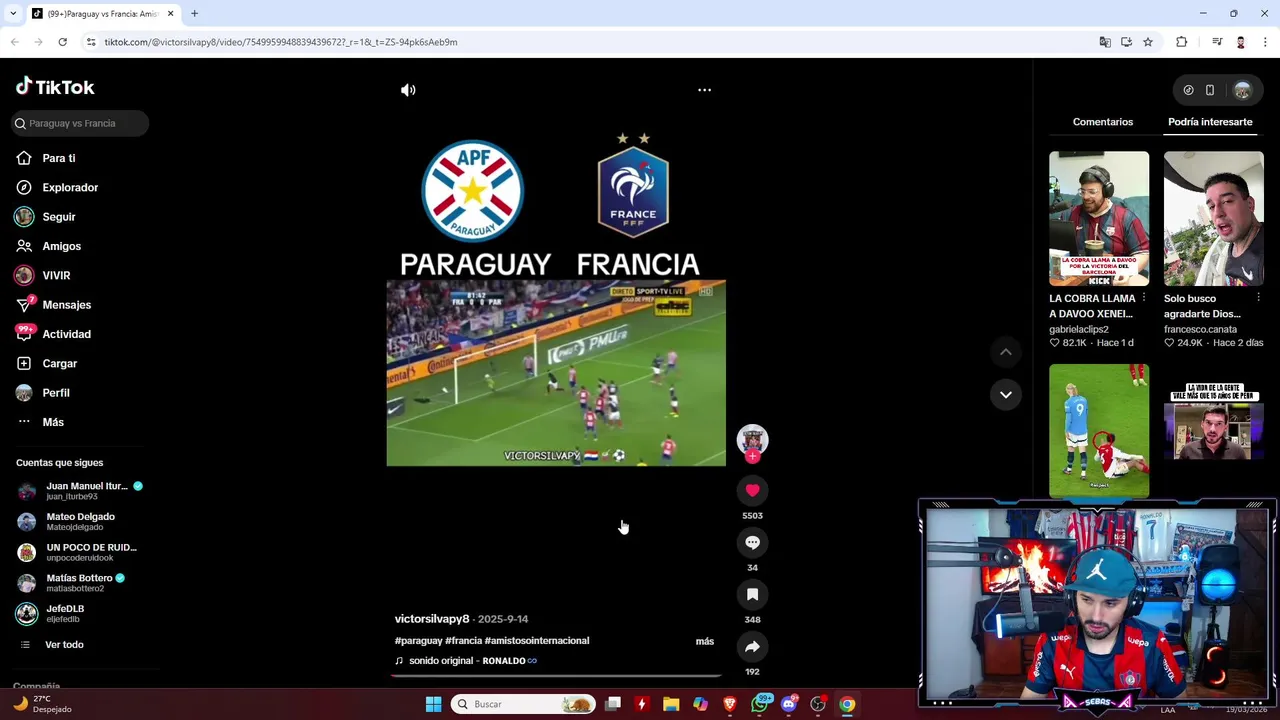This screenshot has width=1280, height=720.
Task: Click the #paraguay hashtag
Action: (418, 641)
